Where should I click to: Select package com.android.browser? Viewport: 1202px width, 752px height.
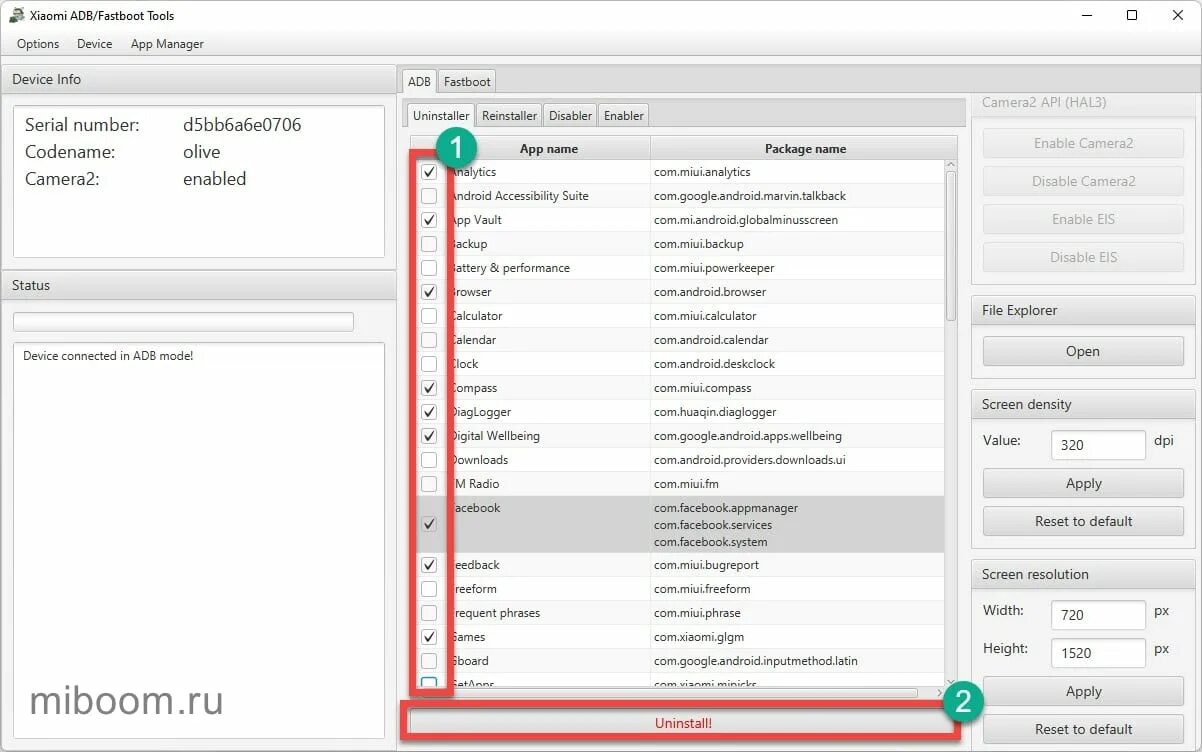710,292
